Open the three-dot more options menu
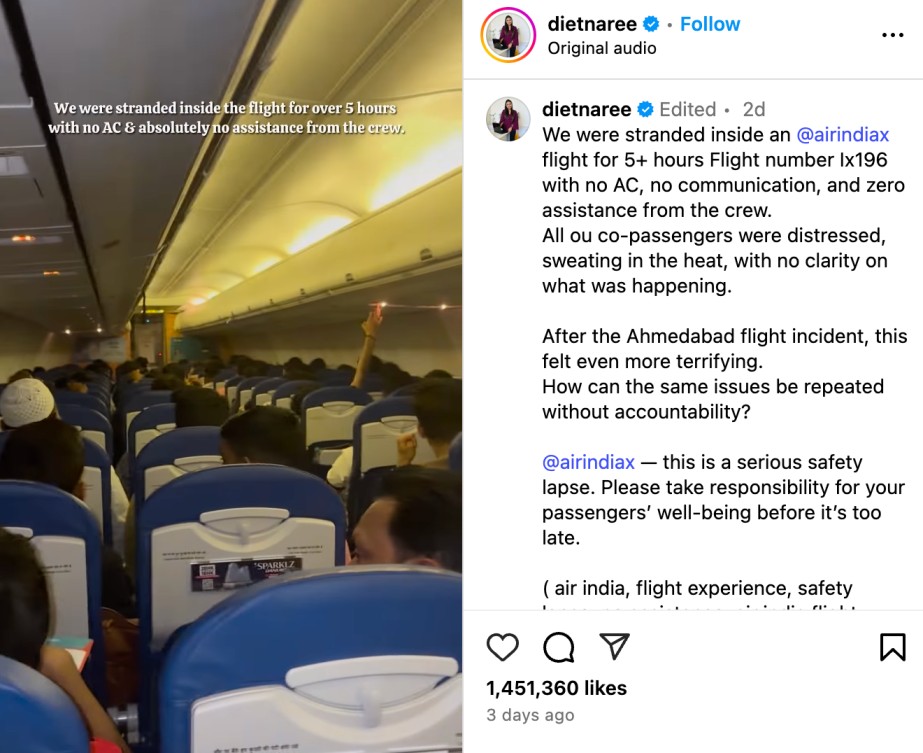The width and height of the screenshot is (923, 753). [x=892, y=35]
